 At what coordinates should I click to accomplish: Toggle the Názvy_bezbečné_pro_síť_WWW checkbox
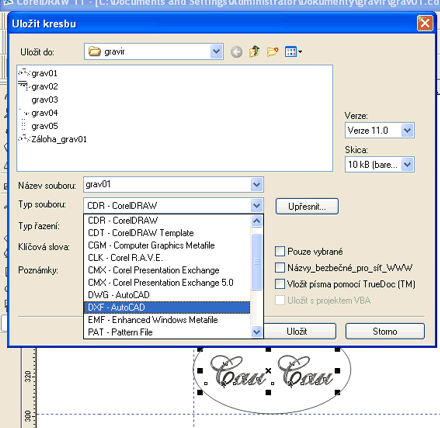[280, 267]
